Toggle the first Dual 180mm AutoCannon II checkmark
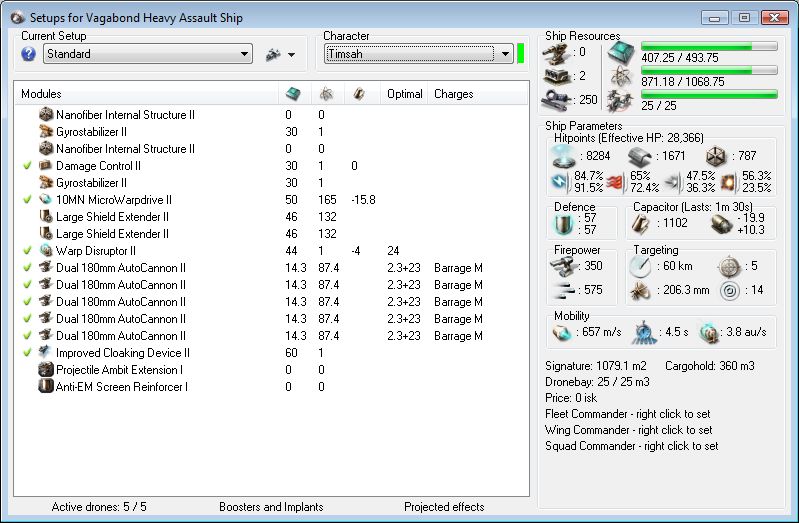This screenshot has width=799, height=523. tap(28, 268)
